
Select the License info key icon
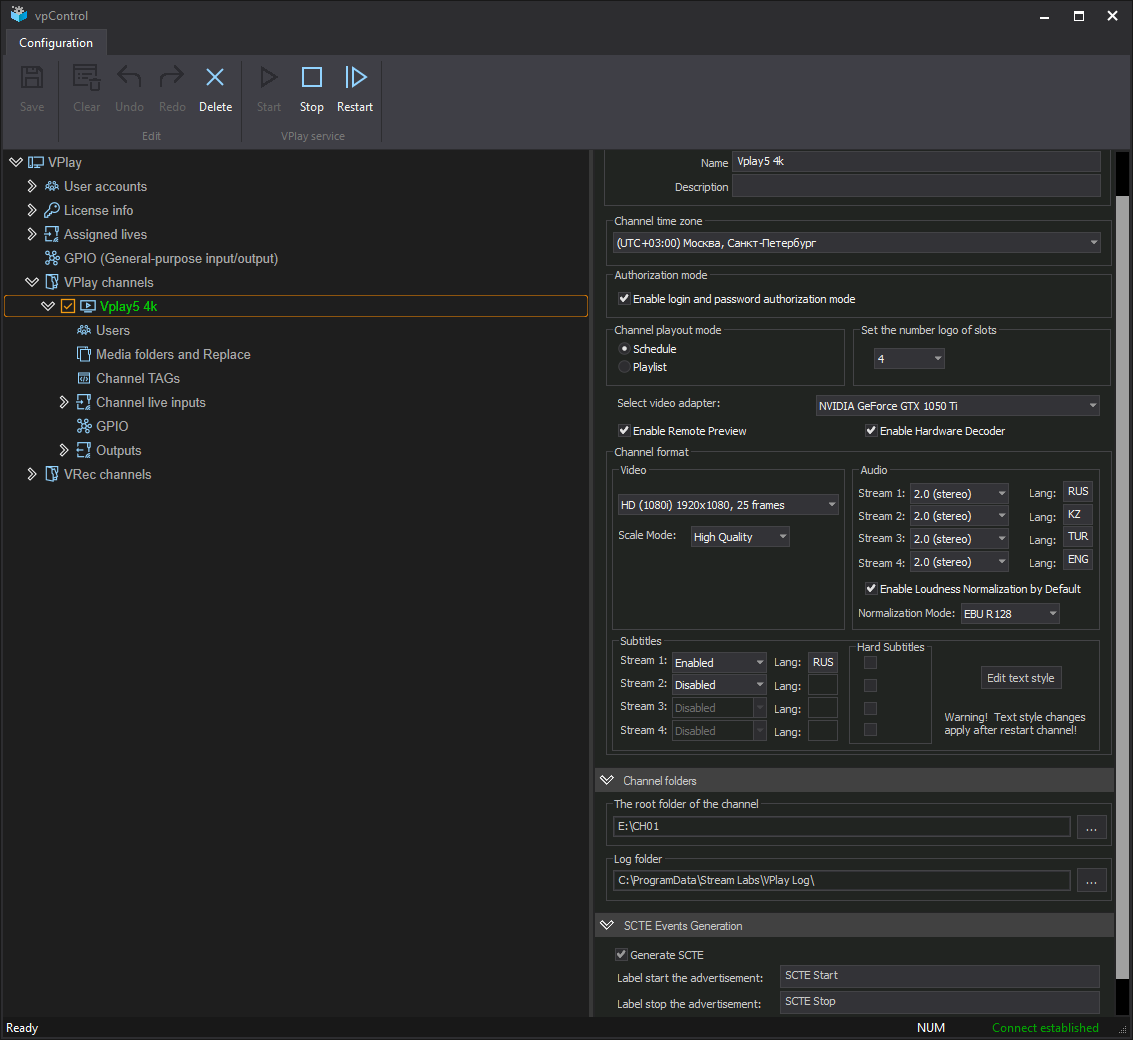point(52,210)
